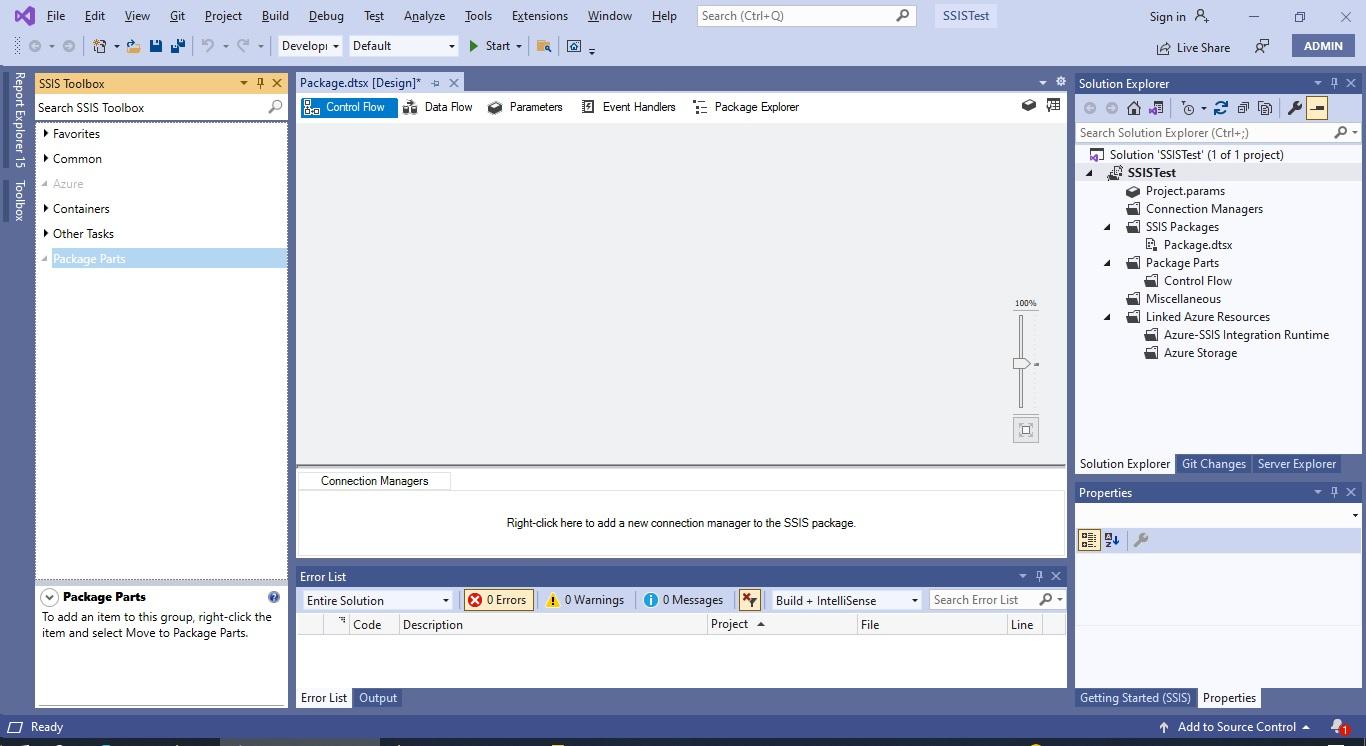Pin the SSIS Toolbox panel
The height and width of the screenshot is (746, 1366).
[x=260, y=83]
